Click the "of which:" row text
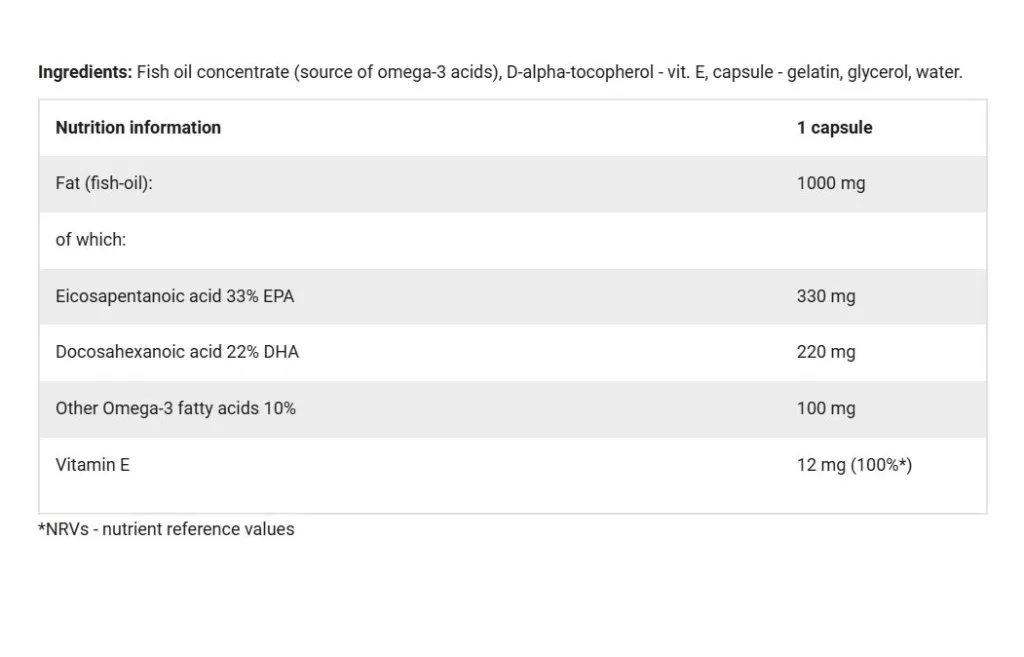This screenshot has height=657, width=1024. (91, 240)
